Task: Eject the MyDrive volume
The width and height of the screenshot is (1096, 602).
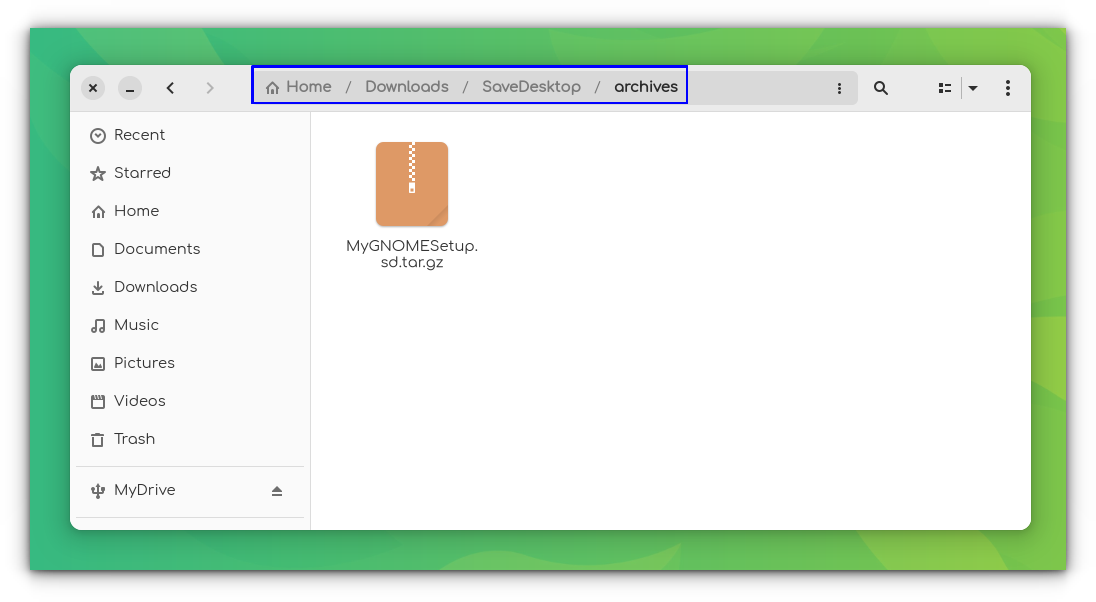Action: 277,490
